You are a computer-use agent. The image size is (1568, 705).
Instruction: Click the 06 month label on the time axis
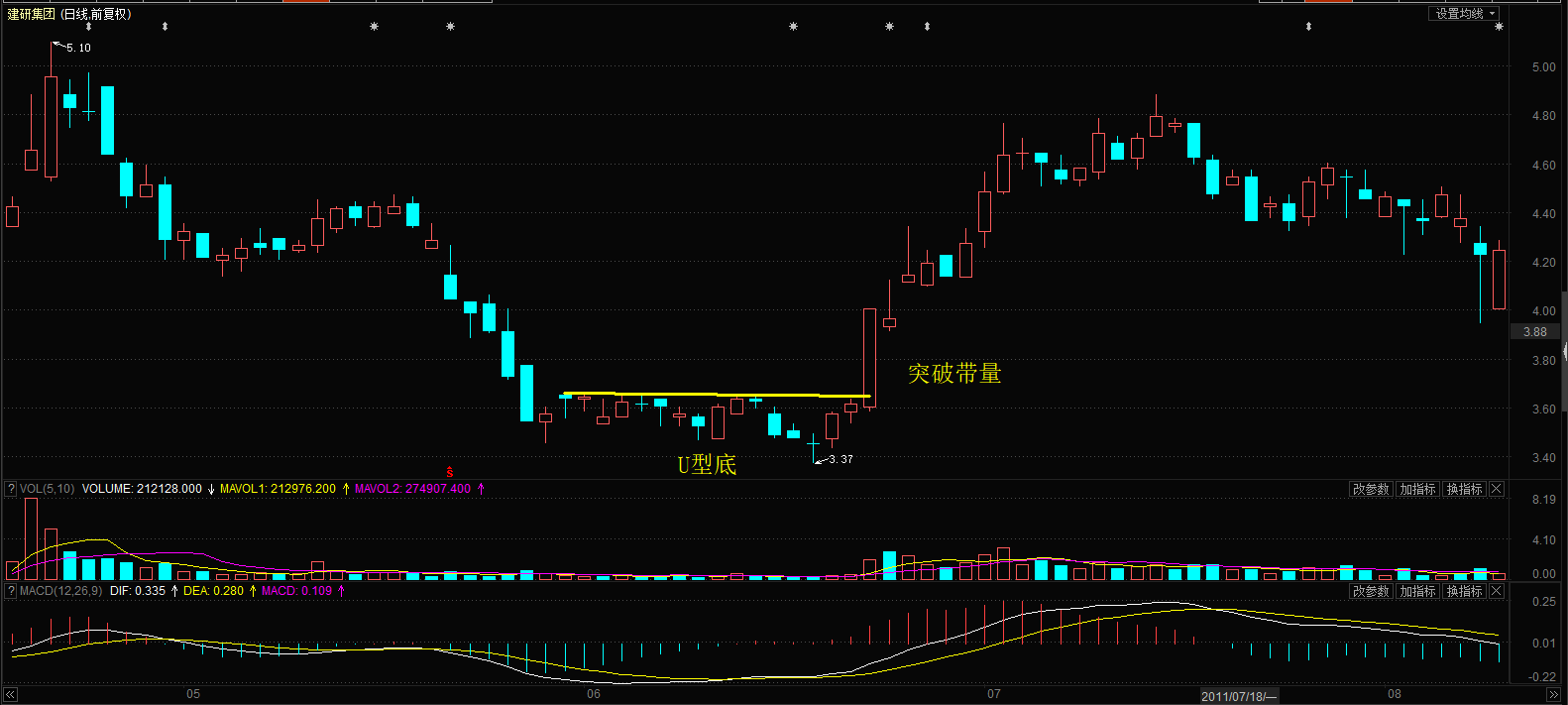coord(593,694)
